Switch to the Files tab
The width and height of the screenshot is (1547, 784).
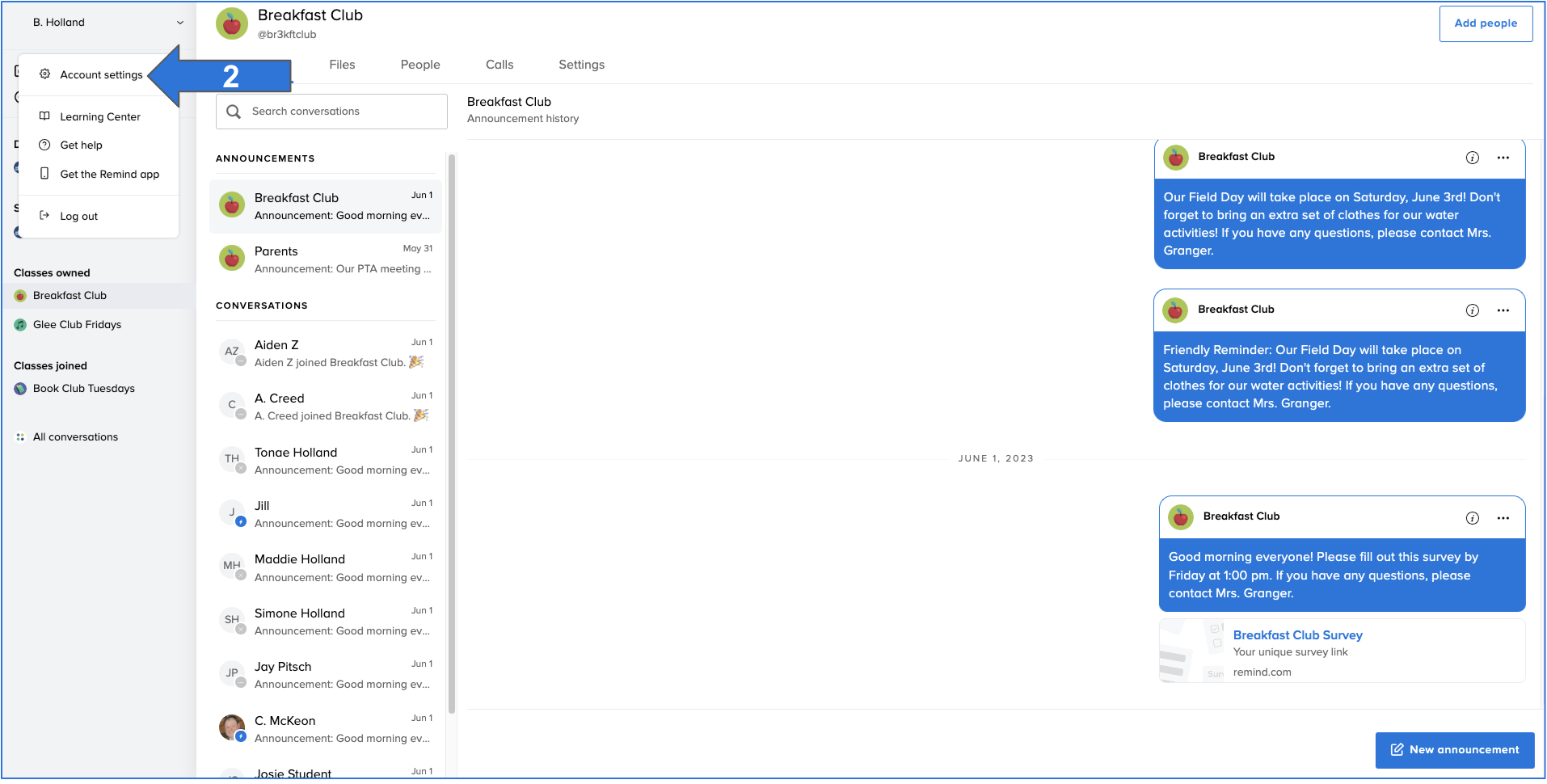point(342,64)
